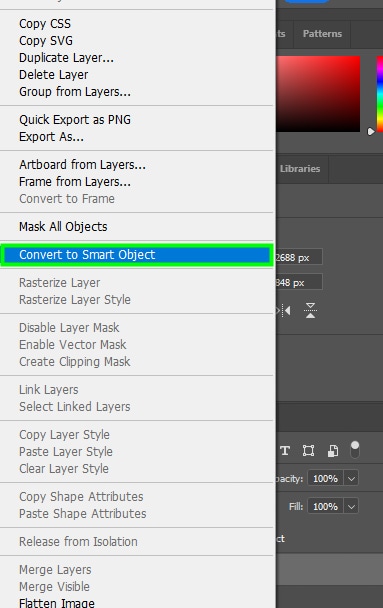Viewport: 383px width, 608px height.
Task: Select Duplicate Layer... menu item
Action: (x=66, y=58)
